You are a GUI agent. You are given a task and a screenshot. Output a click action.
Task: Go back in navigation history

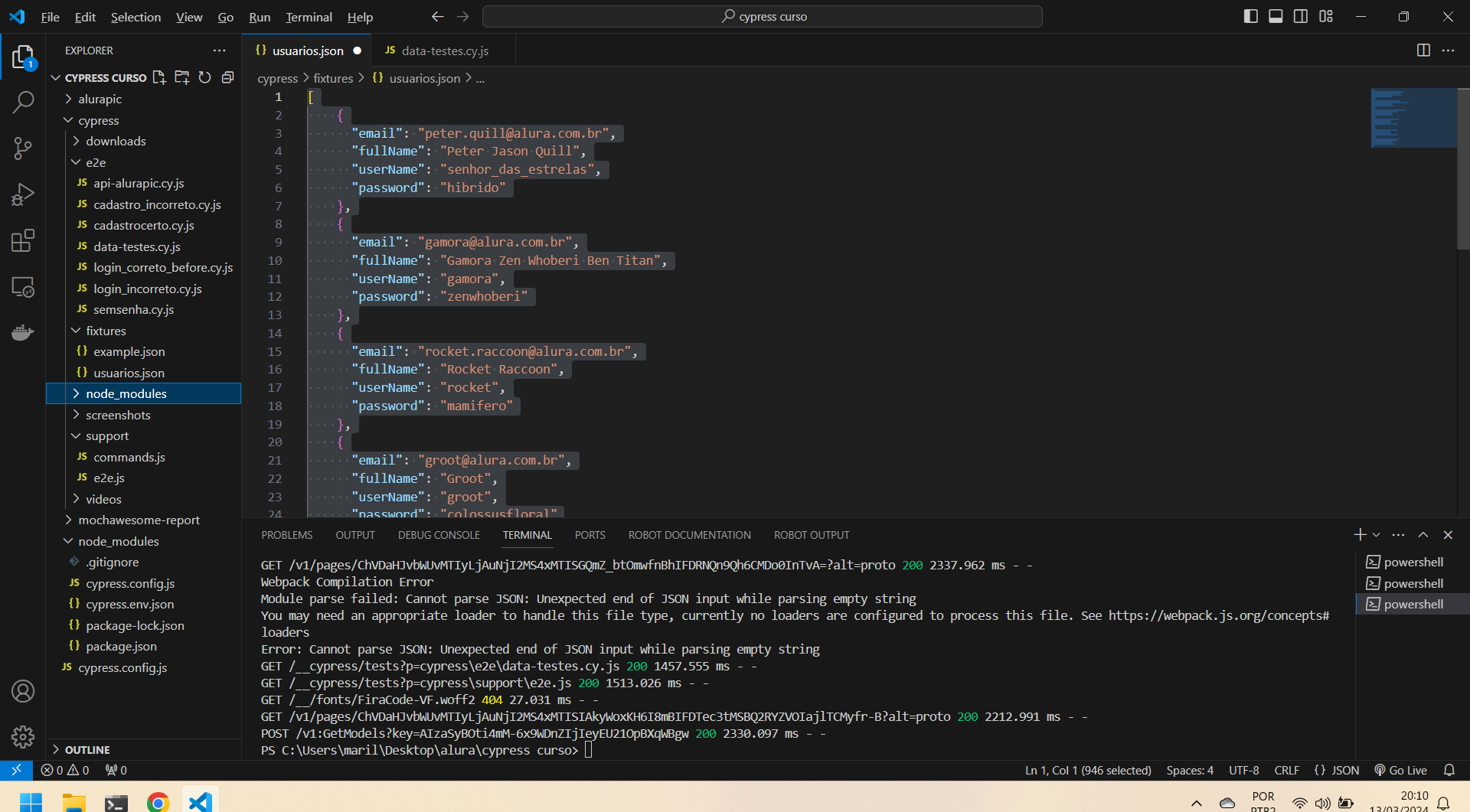tap(437, 17)
